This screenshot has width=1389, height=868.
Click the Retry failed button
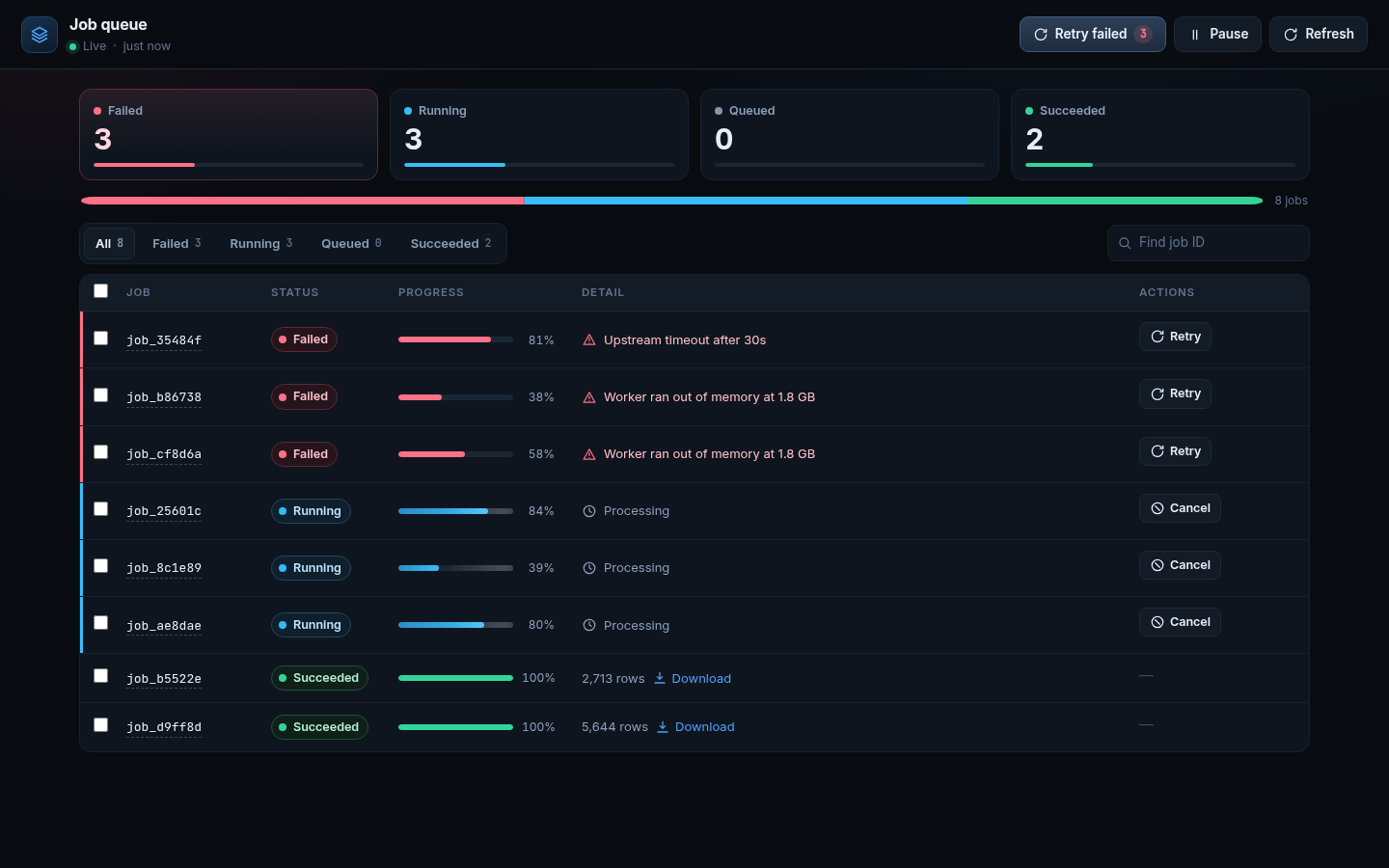tap(1092, 34)
